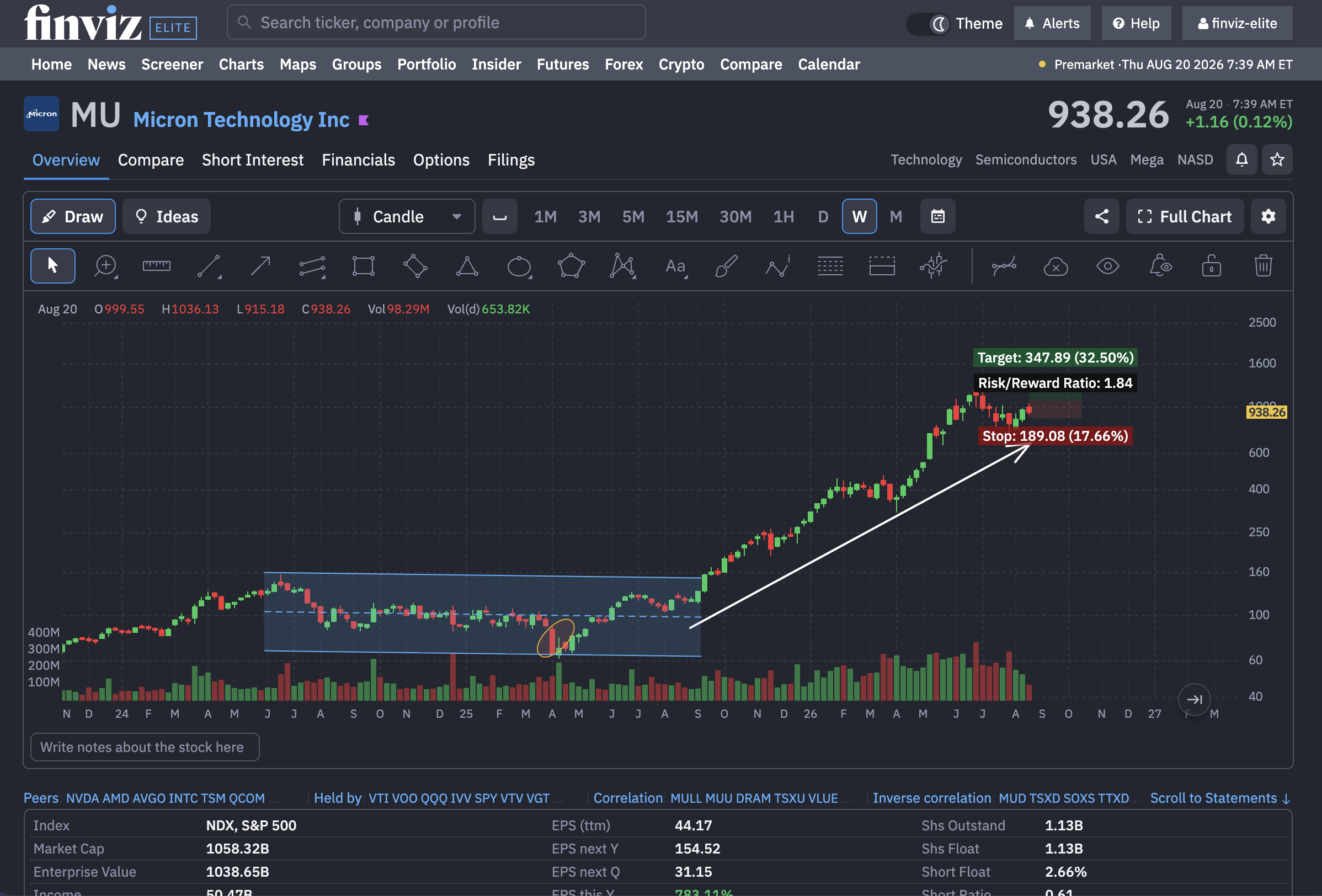The width and height of the screenshot is (1322, 896).
Task: Open NVDA peer ticker link
Action: point(82,798)
